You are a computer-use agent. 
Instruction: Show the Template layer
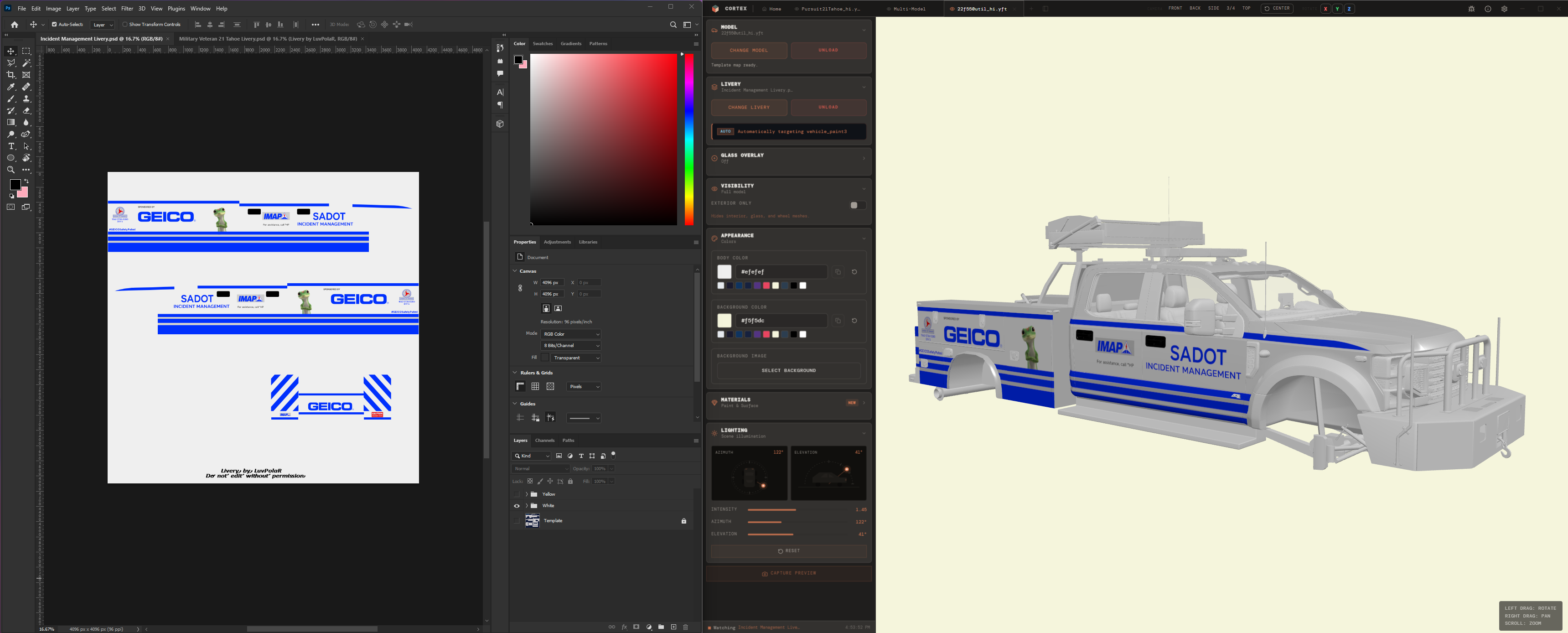click(517, 520)
